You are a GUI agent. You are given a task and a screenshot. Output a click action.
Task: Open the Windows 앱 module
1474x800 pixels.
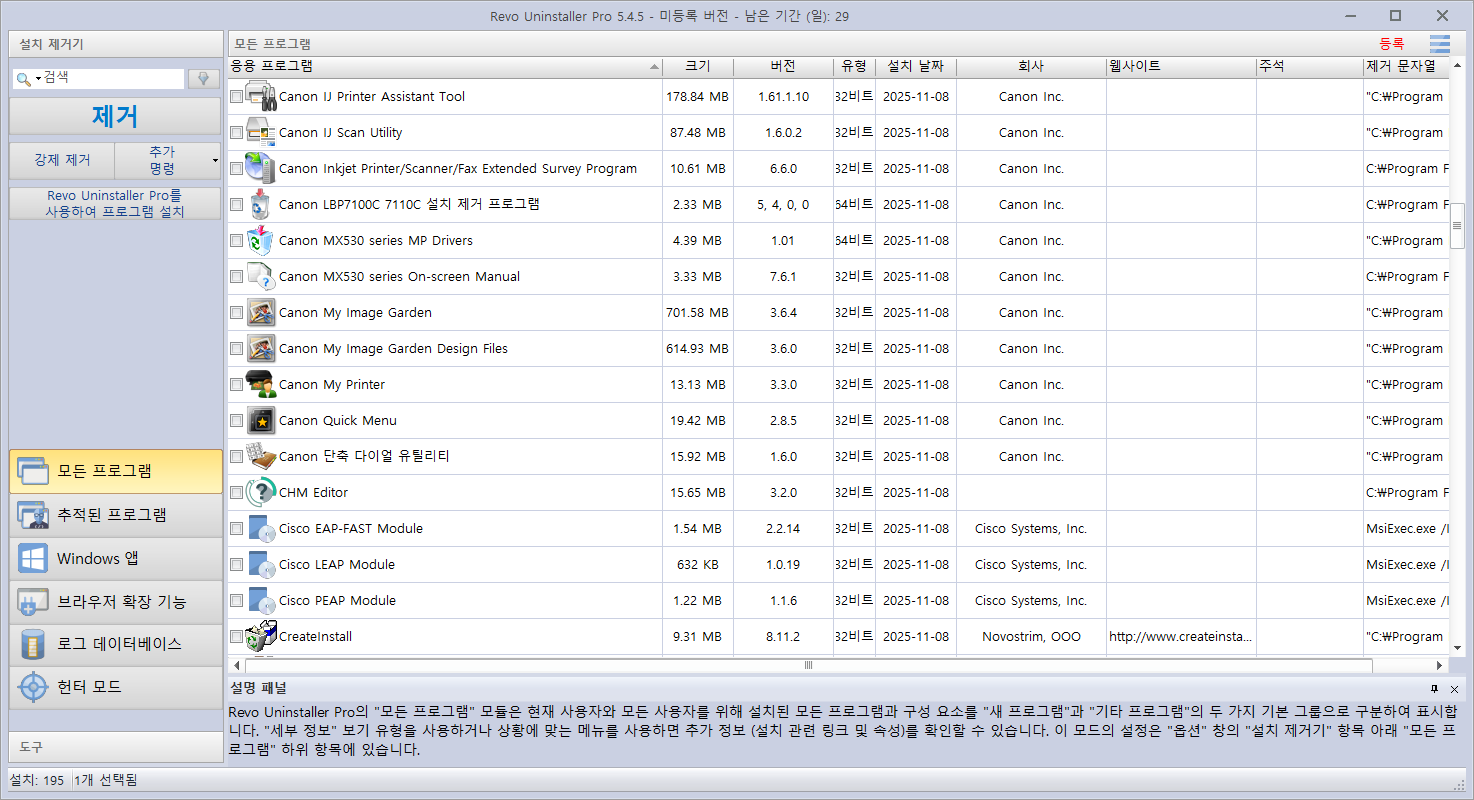tap(116, 559)
